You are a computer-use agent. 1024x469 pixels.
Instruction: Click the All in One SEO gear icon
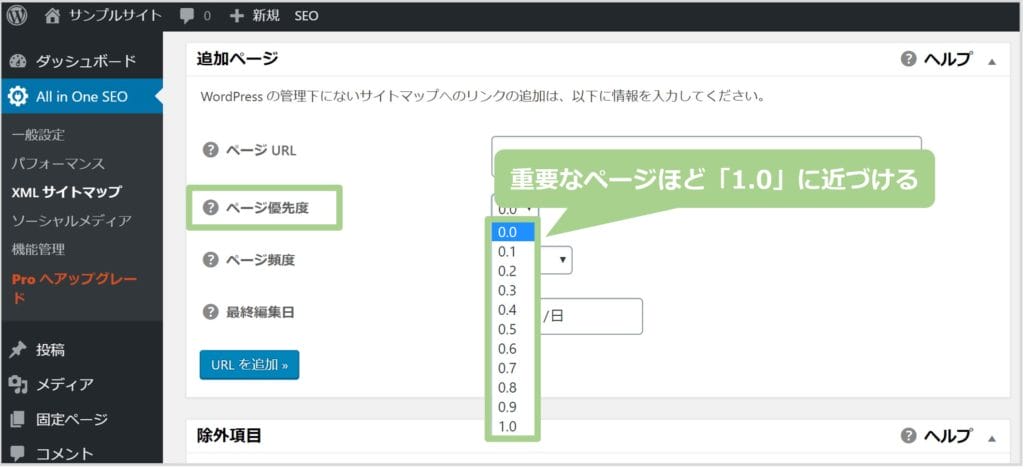pos(18,97)
